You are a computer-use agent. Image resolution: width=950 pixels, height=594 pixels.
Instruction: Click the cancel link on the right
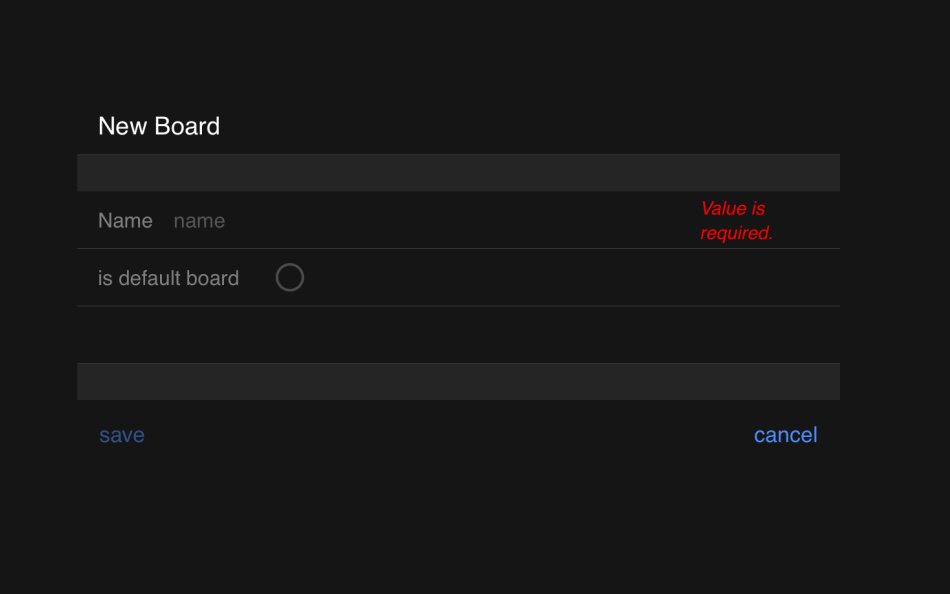click(785, 435)
